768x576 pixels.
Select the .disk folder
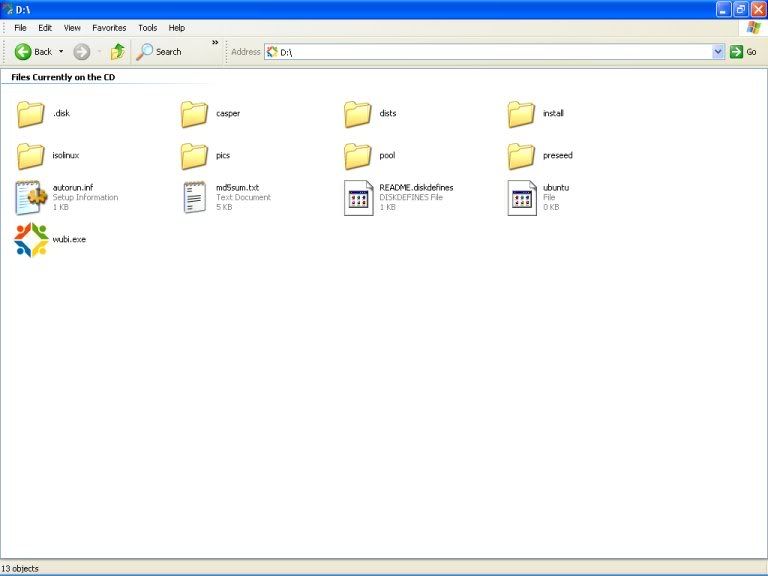(31, 114)
